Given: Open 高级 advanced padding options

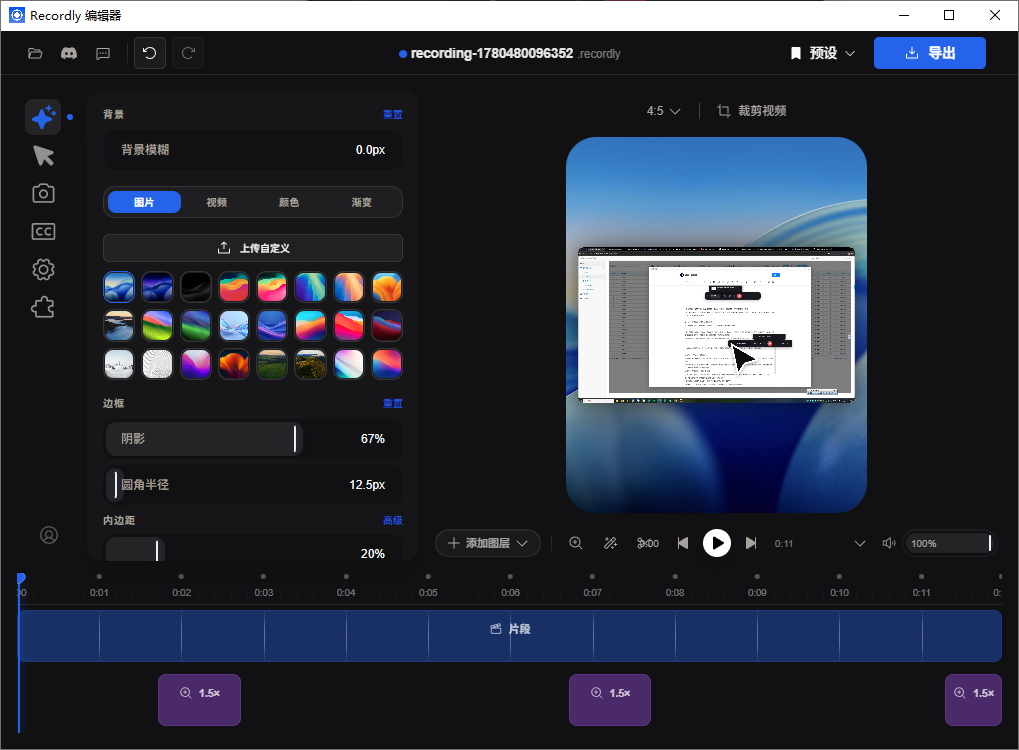Looking at the screenshot, I should (x=393, y=521).
